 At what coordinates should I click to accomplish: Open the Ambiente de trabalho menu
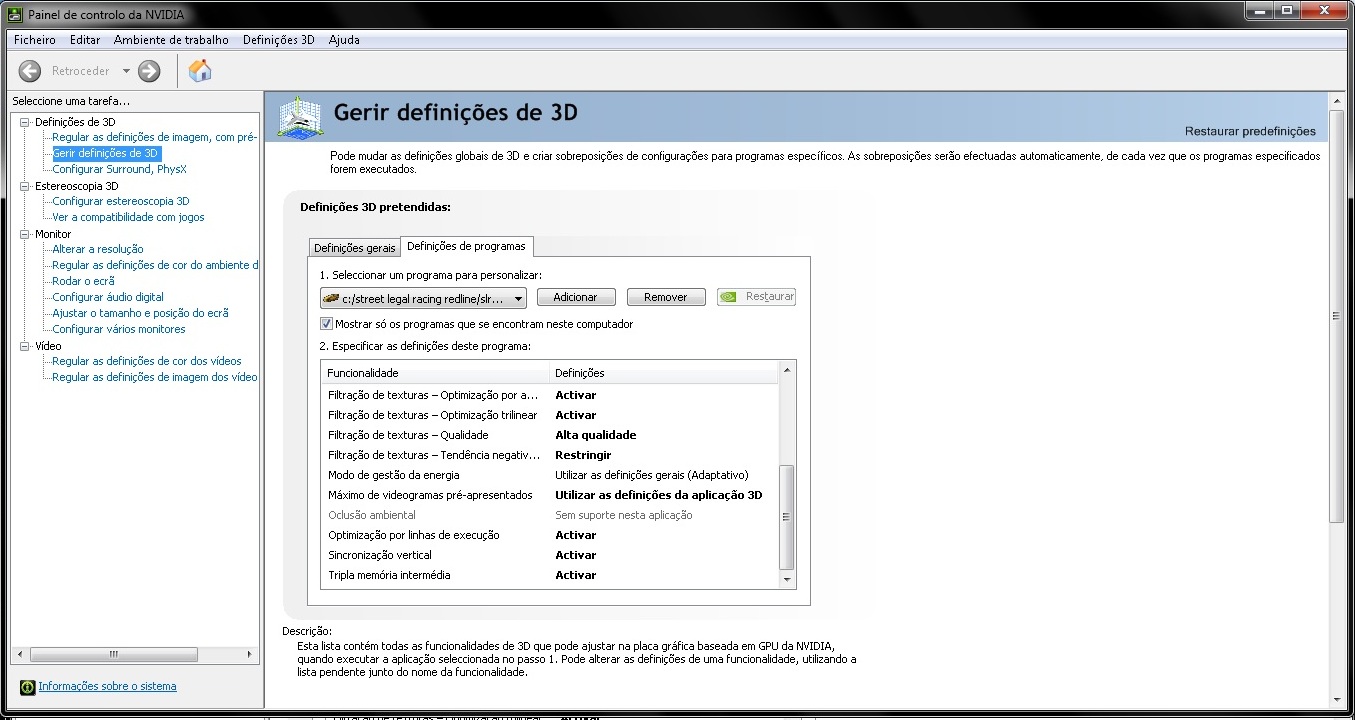click(171, 40)
